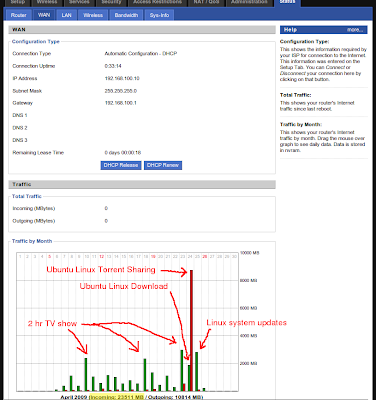Open the Setup main tab
The height and width of the screenshot is (400, 376).
point(18,3)
